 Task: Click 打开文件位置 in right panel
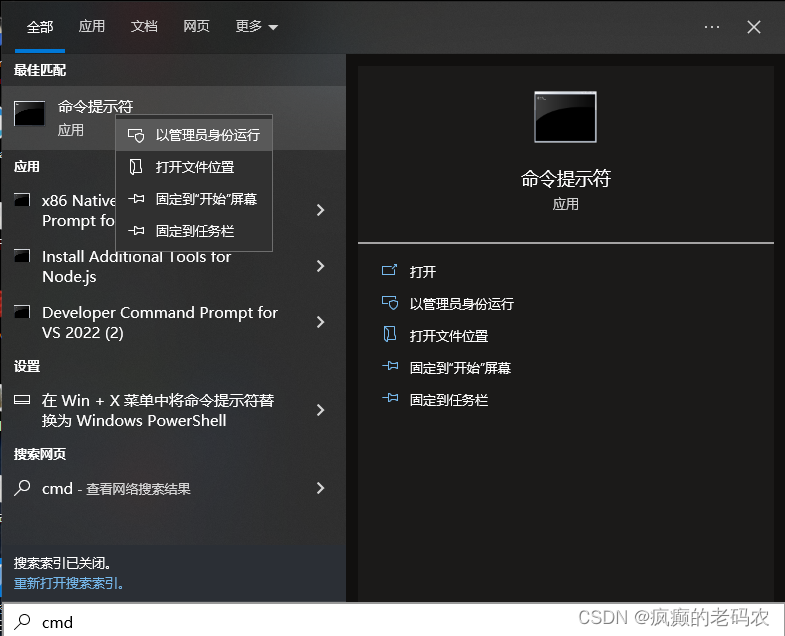click(449, 336)
